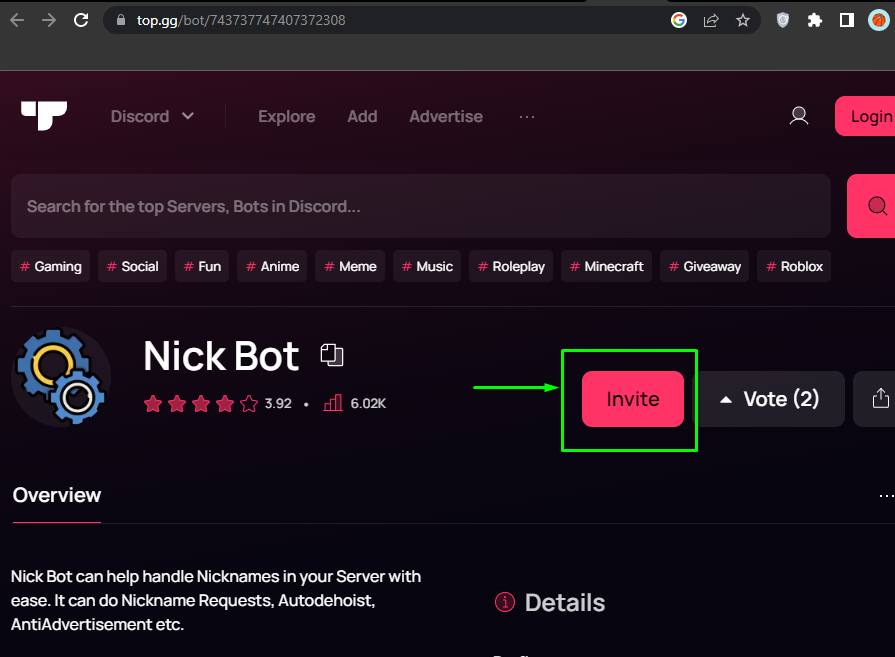895x657 pixels.
Task: Open the browser profile avatar
Action: click(x=879, y=21)
